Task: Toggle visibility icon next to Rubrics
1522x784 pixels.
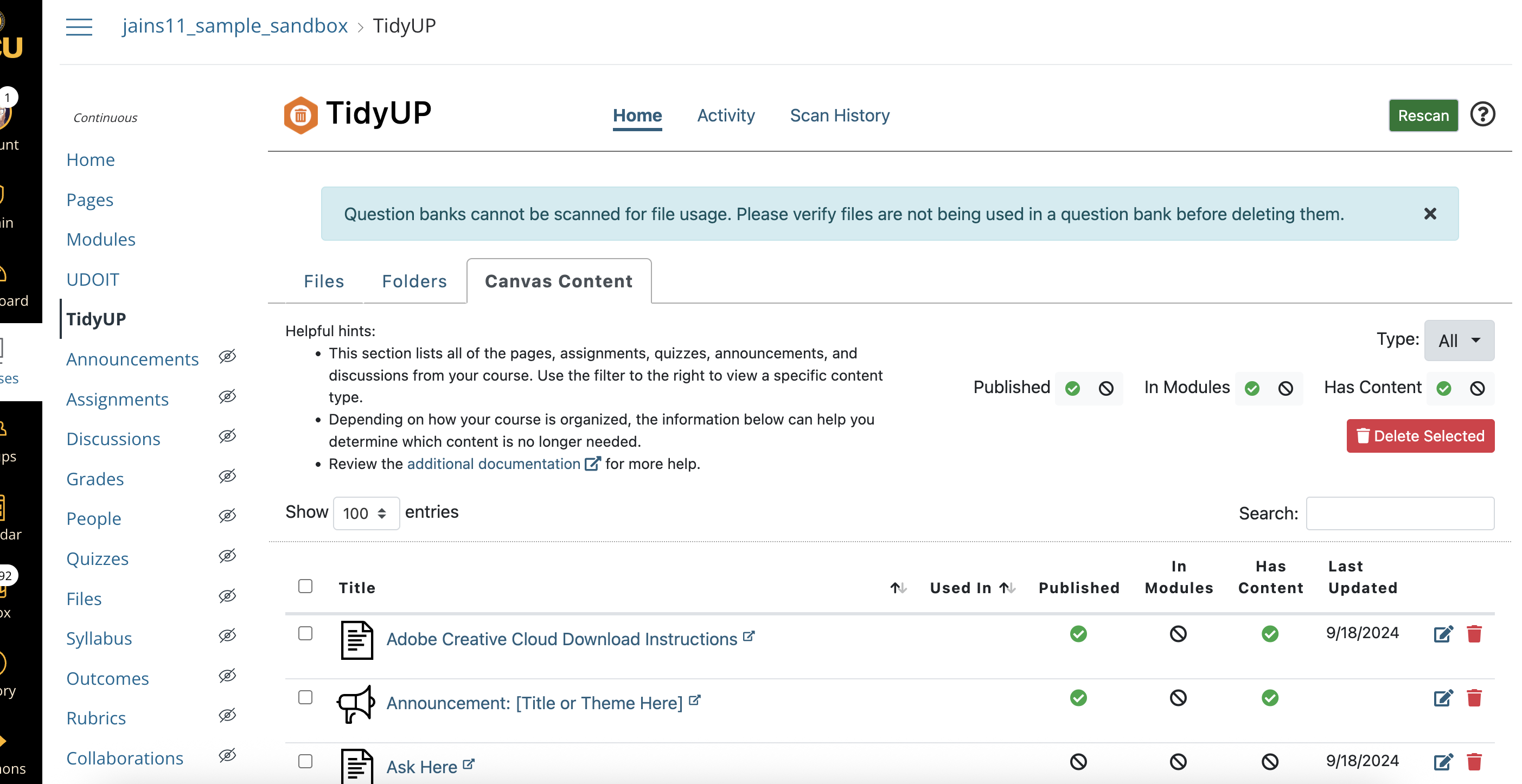Action: [x=227, y=716]
